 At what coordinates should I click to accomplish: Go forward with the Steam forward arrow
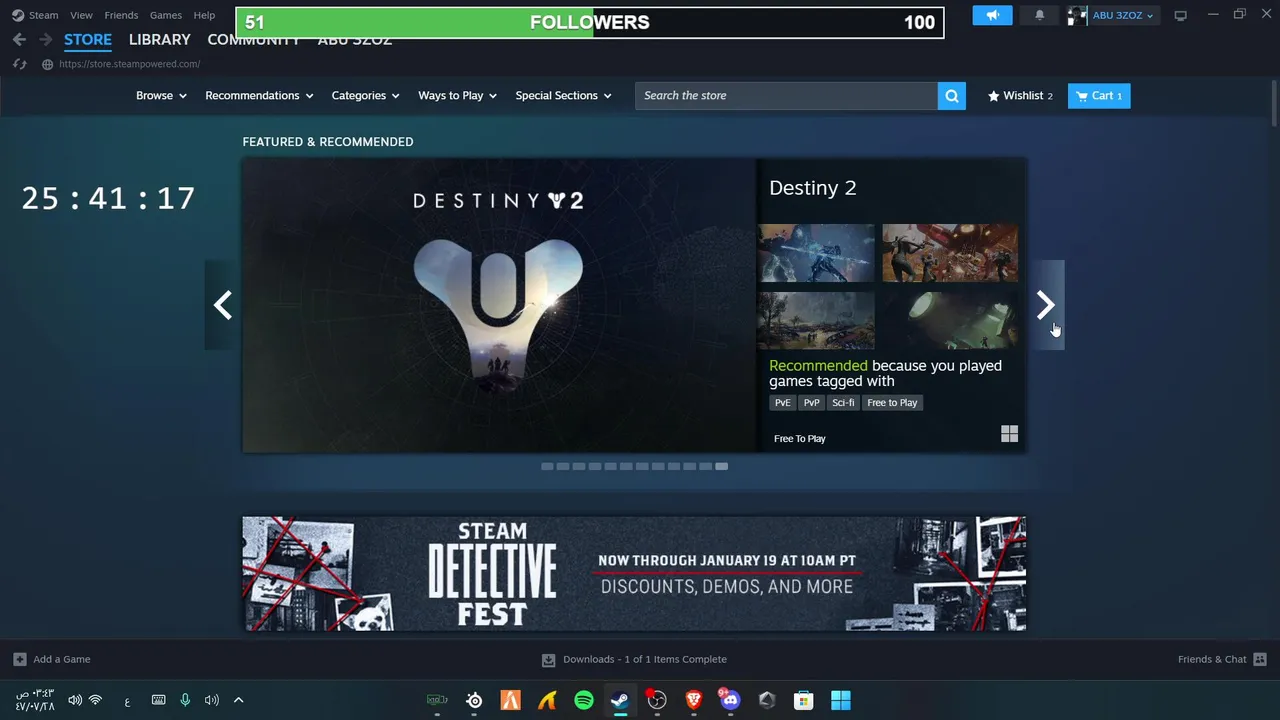click(45, 39)
